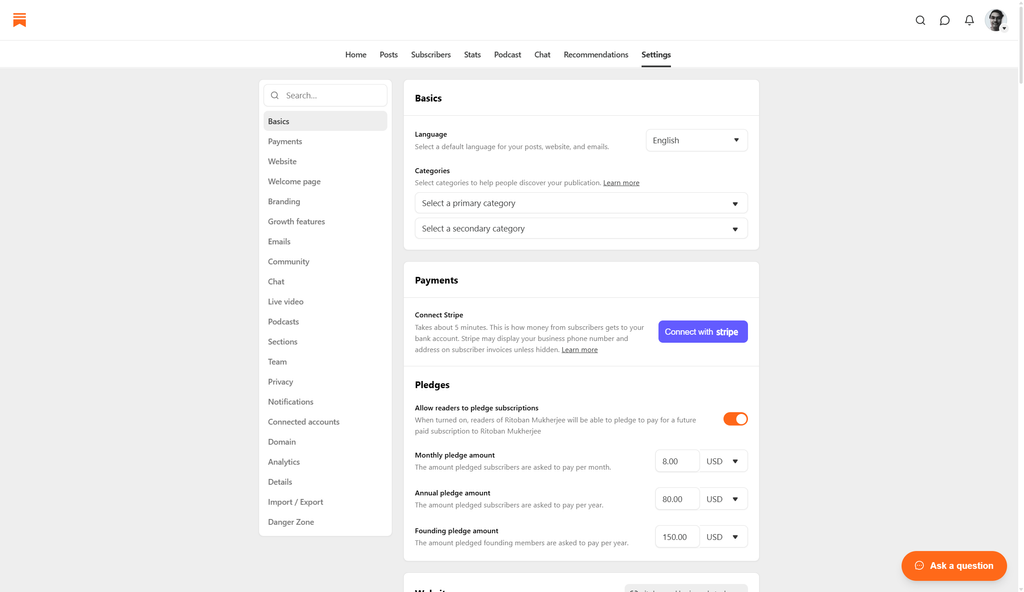Viewport: 1024px width, 592px height.
Task: Toggle allow readers to pledge subscriptions
Action: 735,419
